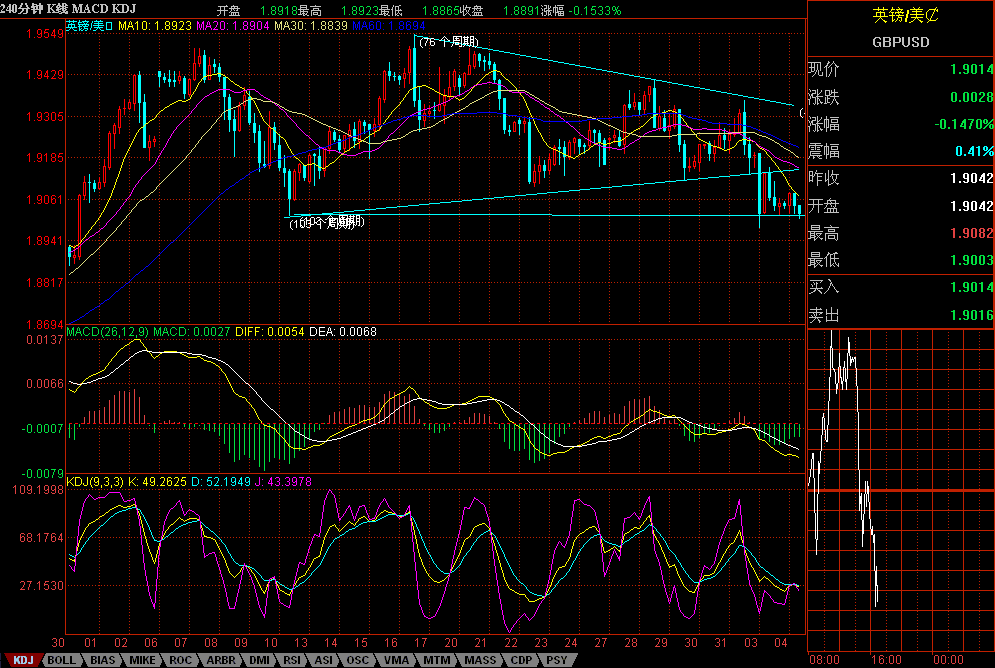
Task: Show the CDP indicator
Action: [521, 660]
